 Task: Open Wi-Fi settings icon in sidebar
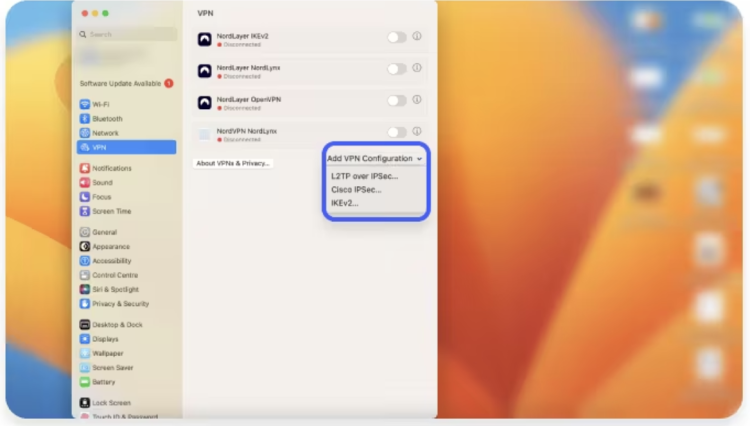(x=85, y=104)
